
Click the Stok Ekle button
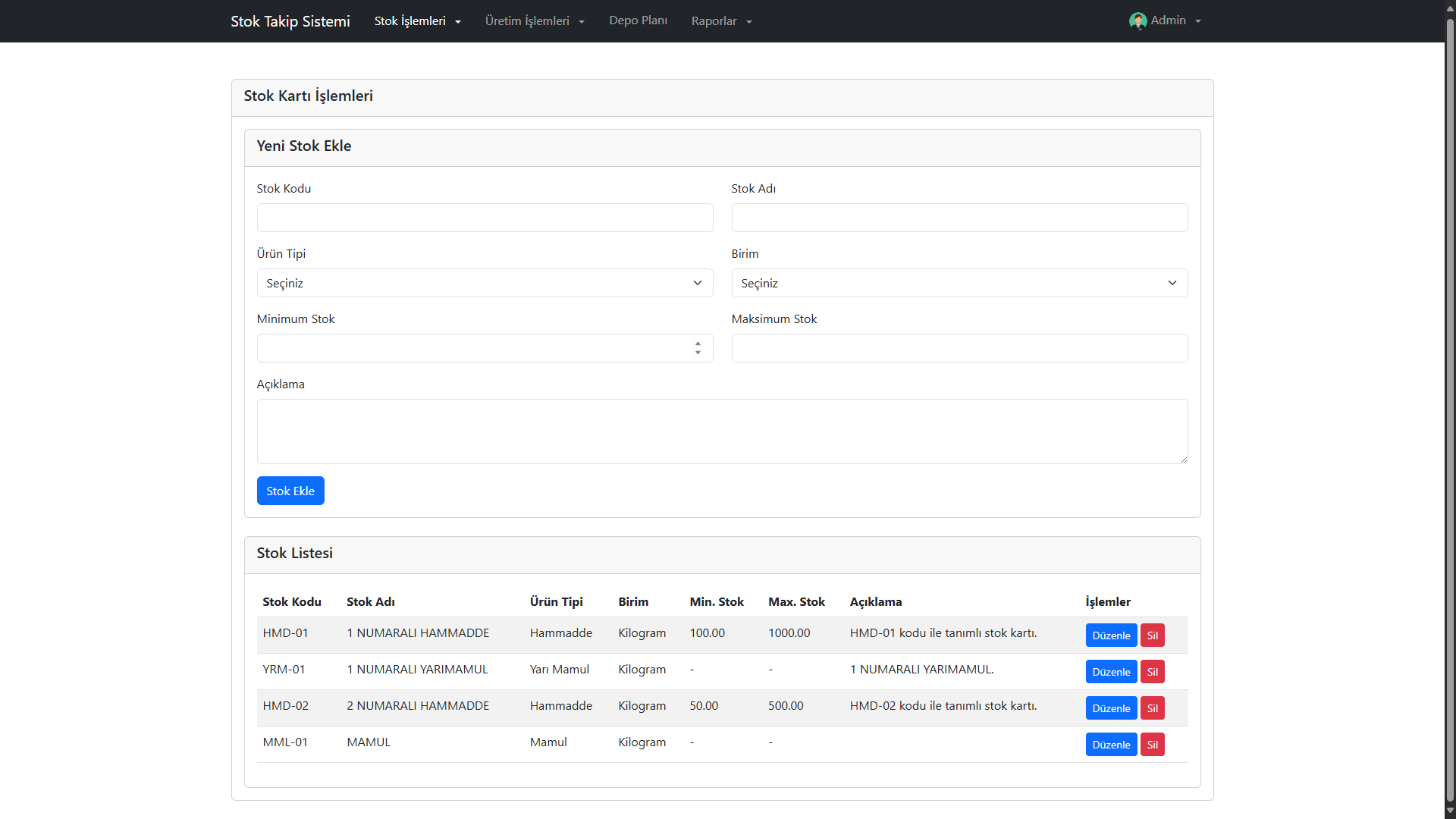[x=290, y=491]
